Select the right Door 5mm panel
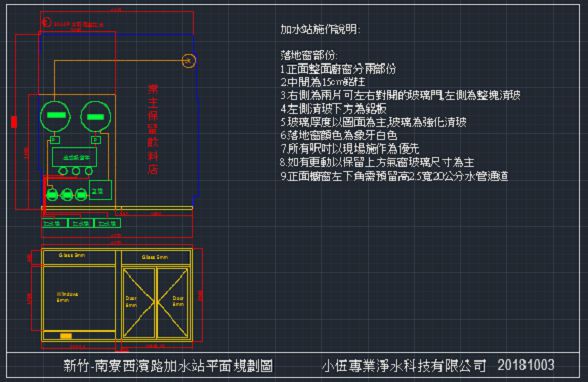Viewport: 588px width, 382px height. click(x=172, y=303)
